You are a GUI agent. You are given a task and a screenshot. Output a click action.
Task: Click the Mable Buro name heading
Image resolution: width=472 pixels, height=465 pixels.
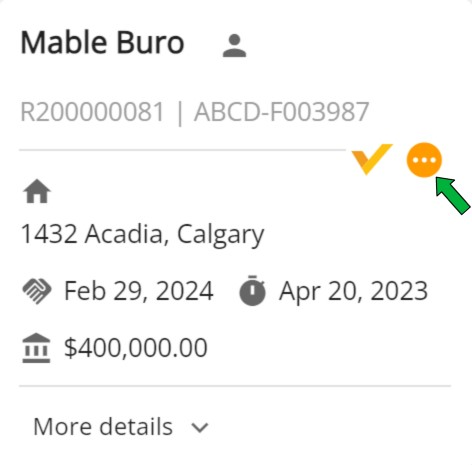click(102, 42)
